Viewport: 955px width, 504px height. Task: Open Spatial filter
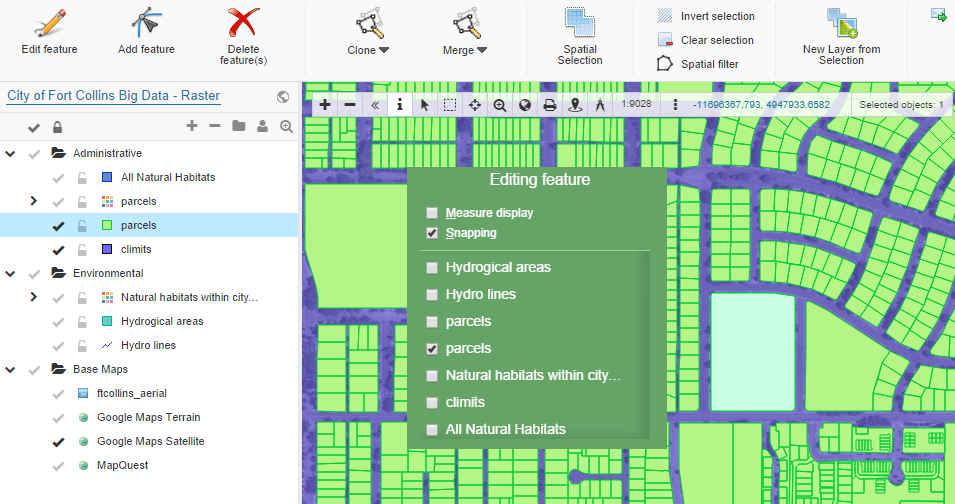point(698,64)
